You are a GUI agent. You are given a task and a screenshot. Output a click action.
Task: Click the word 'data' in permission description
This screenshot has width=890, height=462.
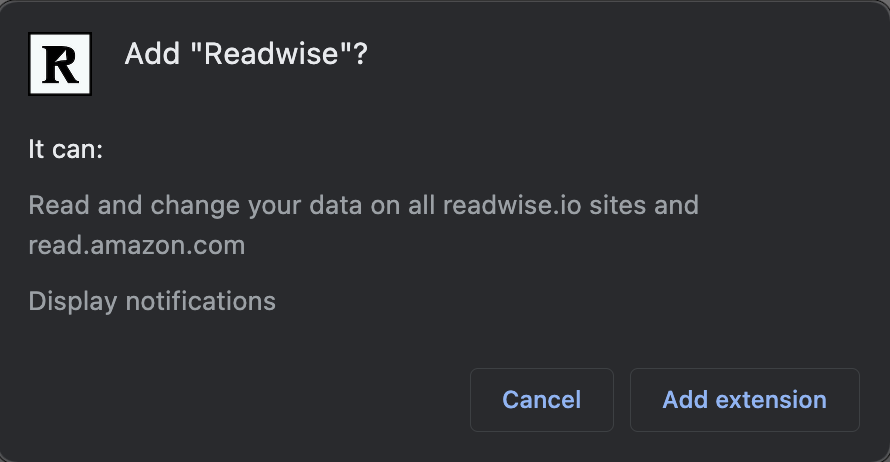point(335,205)
